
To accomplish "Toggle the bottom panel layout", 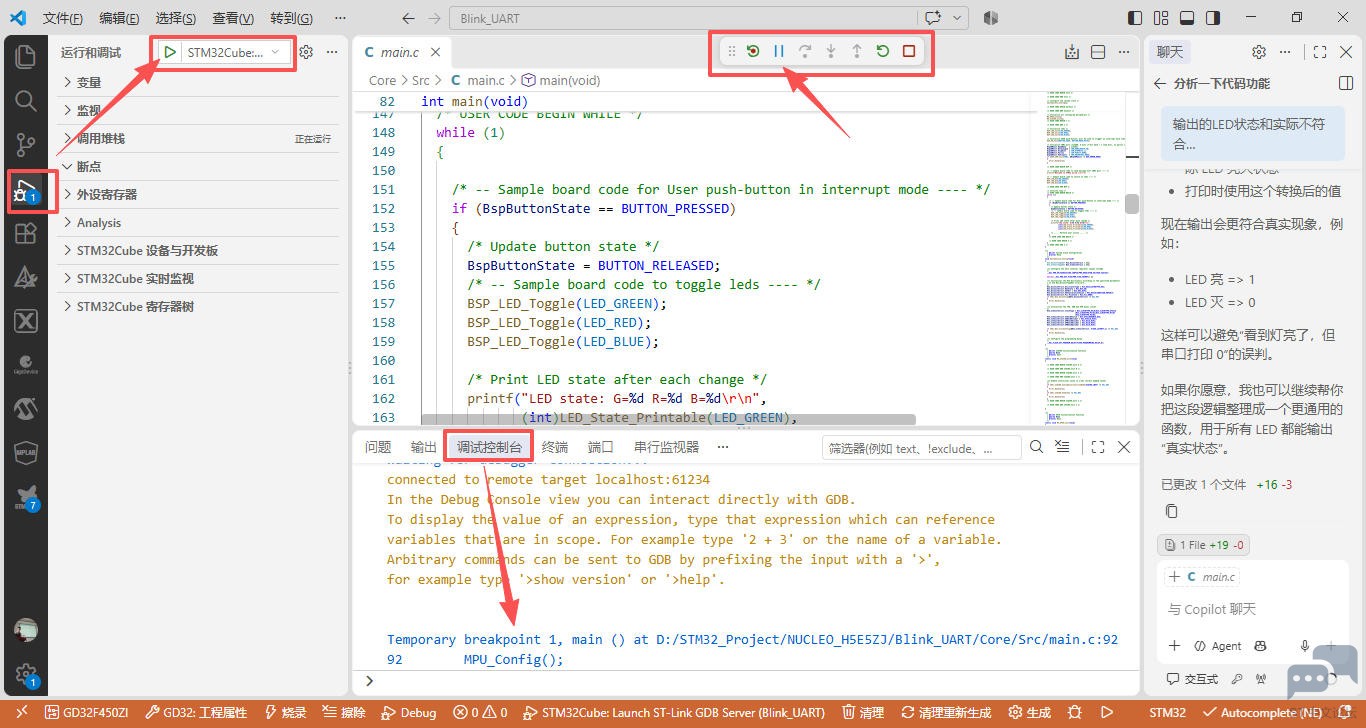I will (x=1187, y=18).
